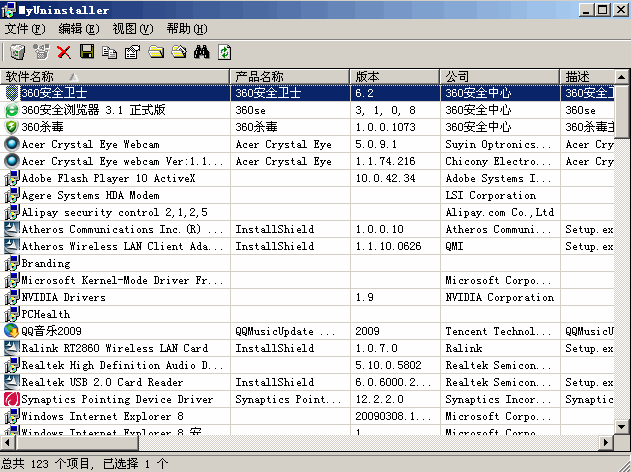
Task: Sort by 描述 column header
Action: coord(587,76)
